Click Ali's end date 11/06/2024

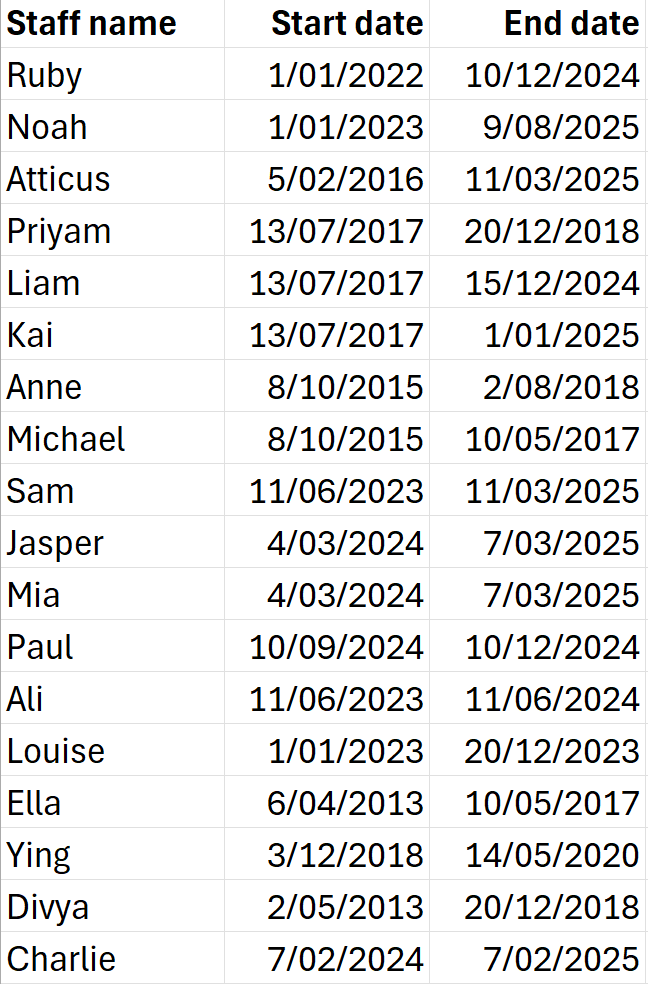(x=551, y=699)
